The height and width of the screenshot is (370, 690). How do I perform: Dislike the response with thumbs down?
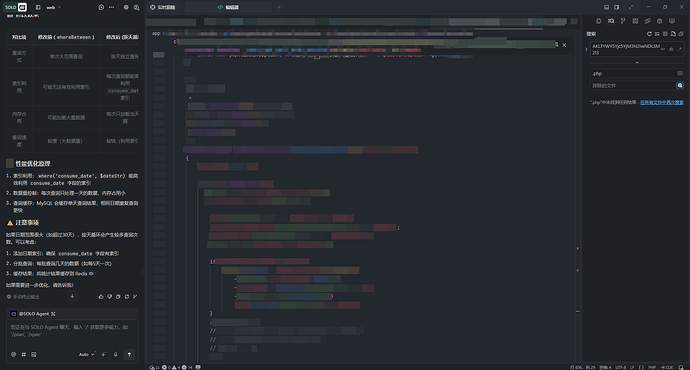point(110,297)
